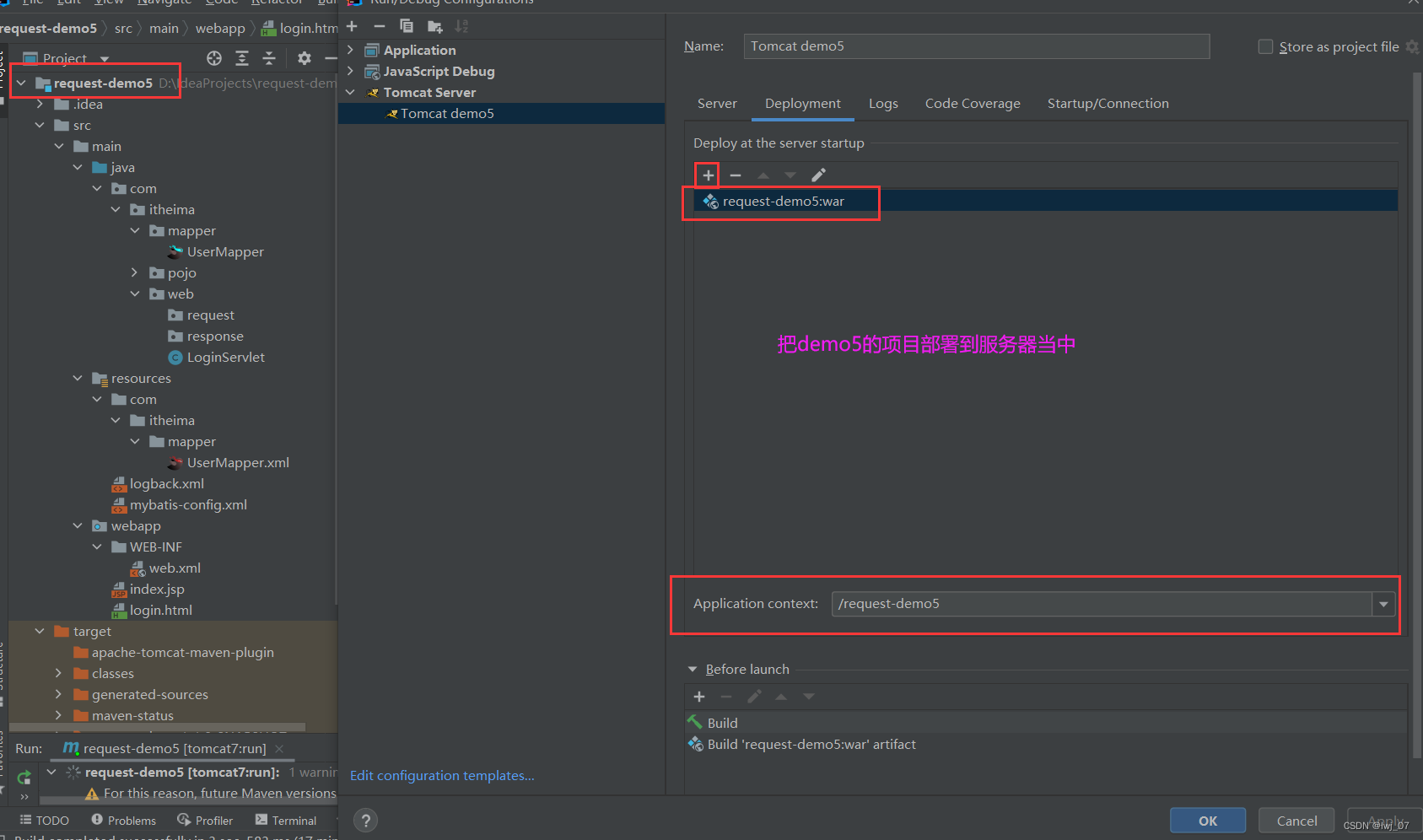
Task: Collapse the target folder
Action: click(x=40, y=631)
